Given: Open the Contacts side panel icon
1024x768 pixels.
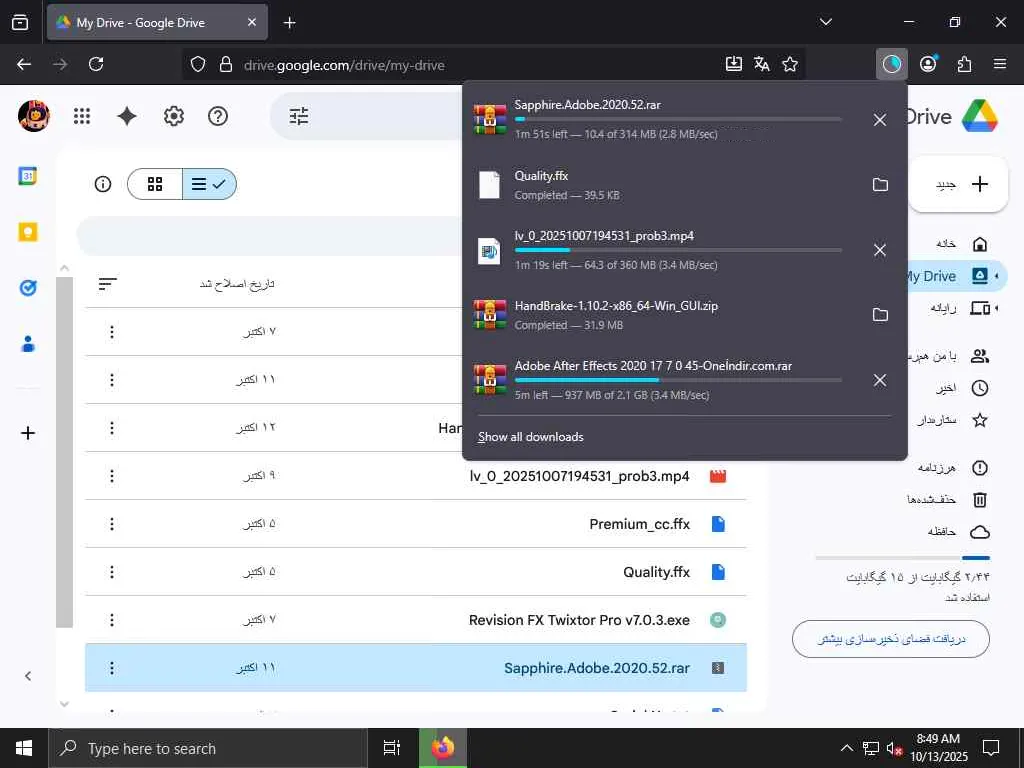Looking at the screenshot, I should tap(27, 344).
